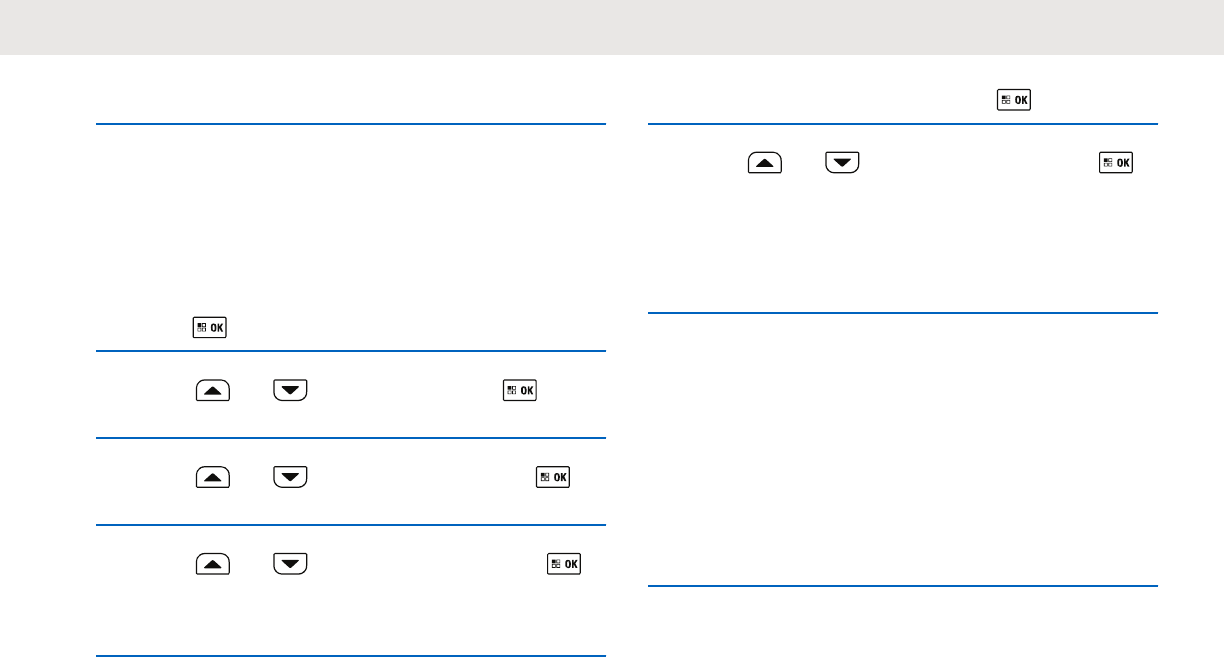This screenshot has width=1224, height=657.
Task: Click OK key icon right of right-column arrows
Action: 1116,162
